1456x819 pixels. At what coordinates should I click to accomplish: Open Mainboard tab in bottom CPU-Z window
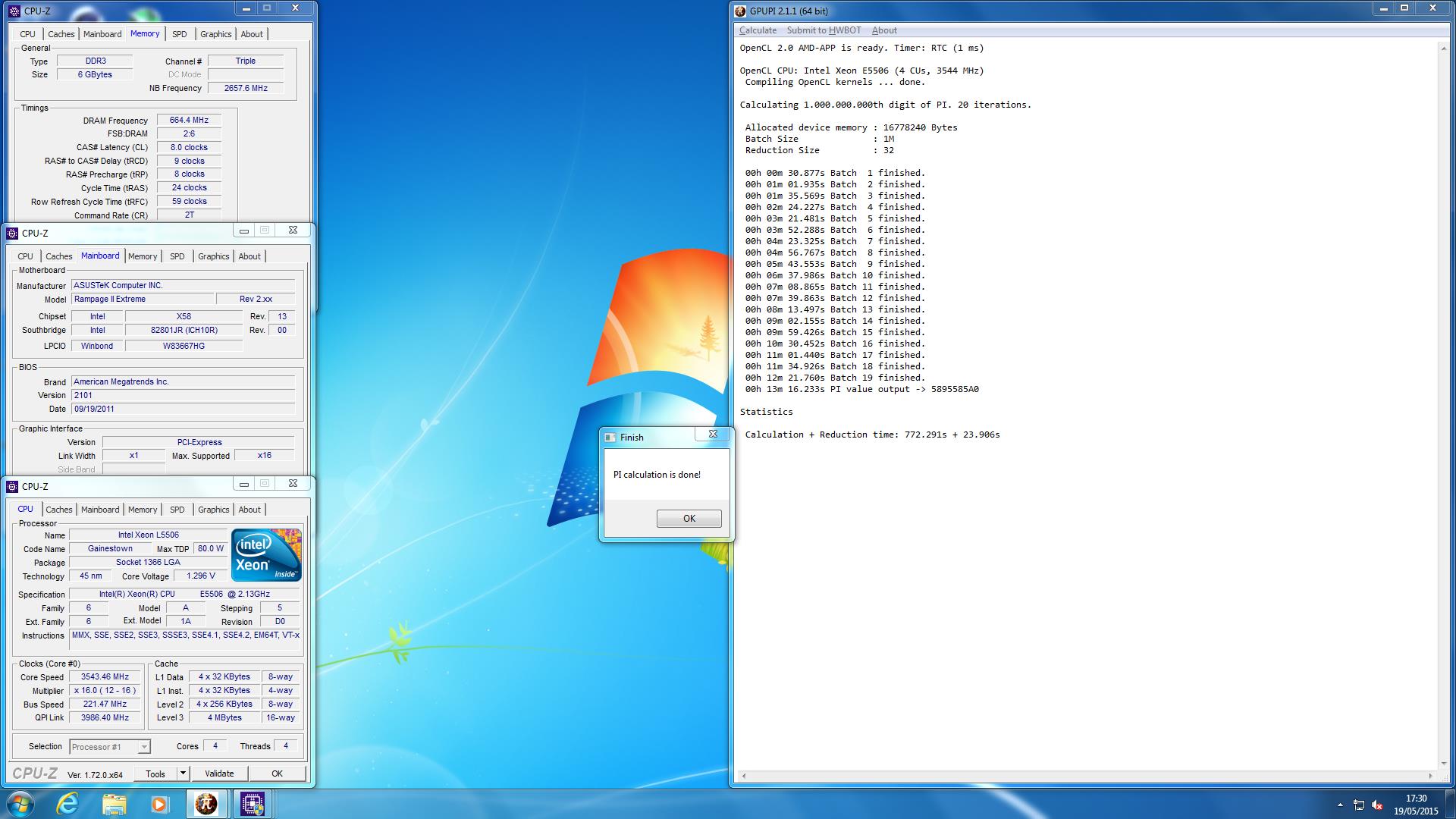[100, 510]
